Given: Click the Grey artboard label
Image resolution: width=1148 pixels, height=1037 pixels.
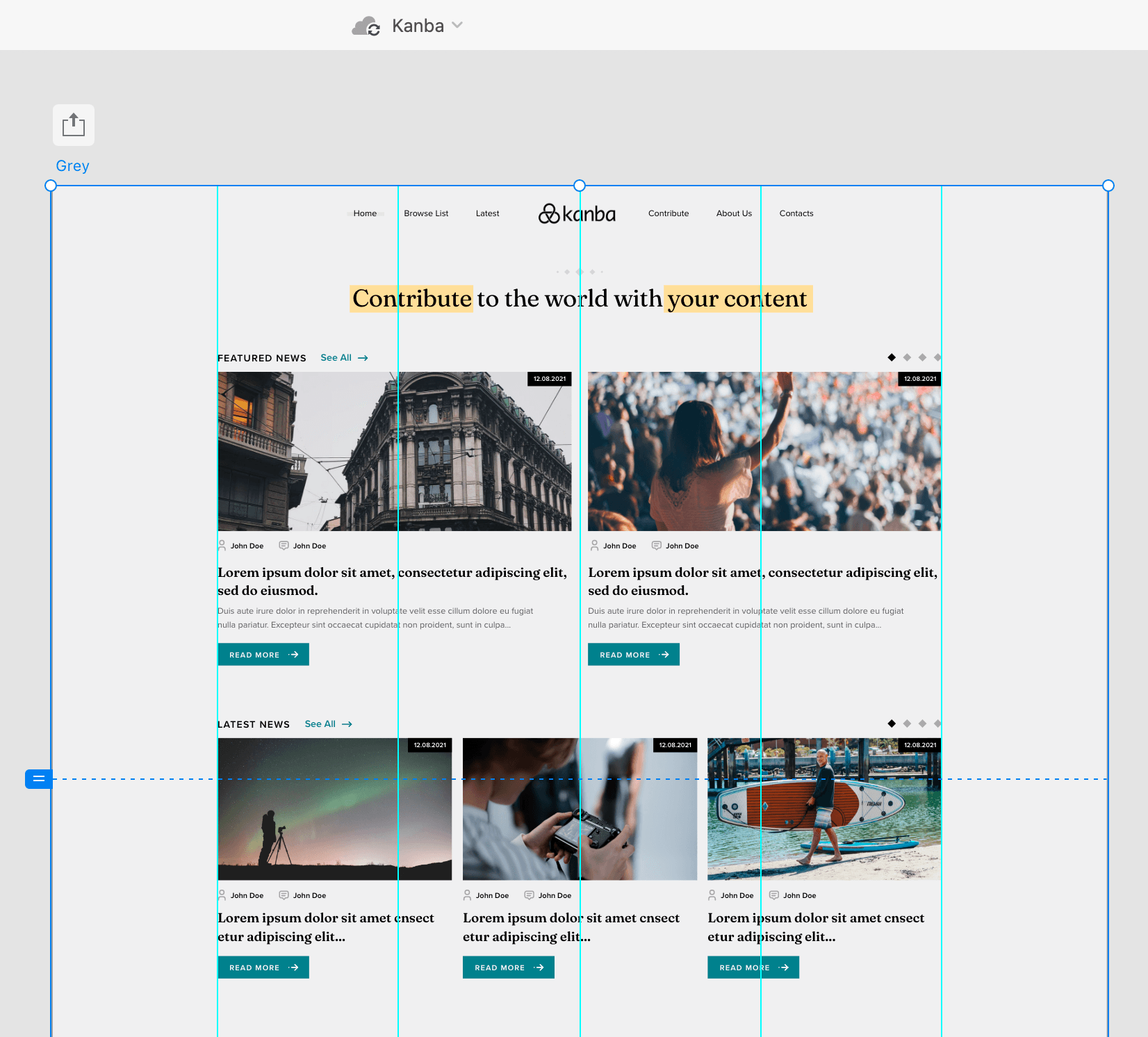Looking at the screenshot, I should pos(72,166).
